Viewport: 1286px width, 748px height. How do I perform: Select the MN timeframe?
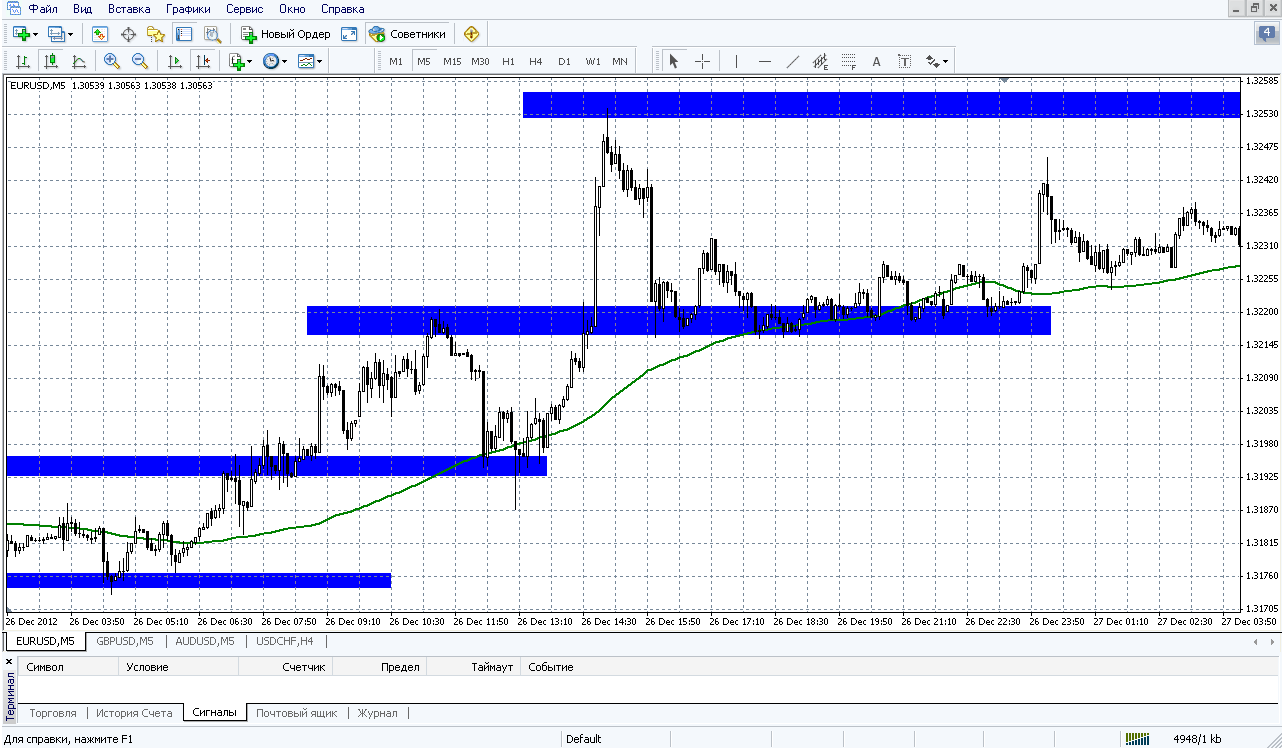(x=620, y=61)
